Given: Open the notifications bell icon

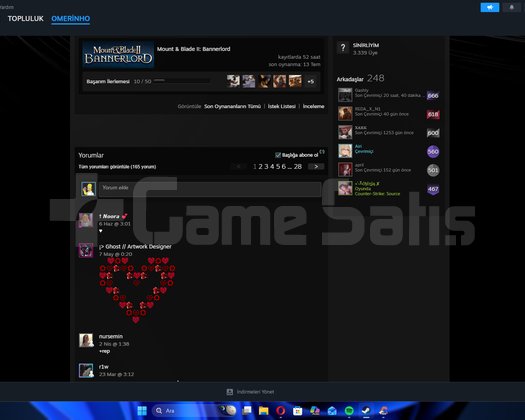Looking at the screenshot, I should click(x=511, y=7).
